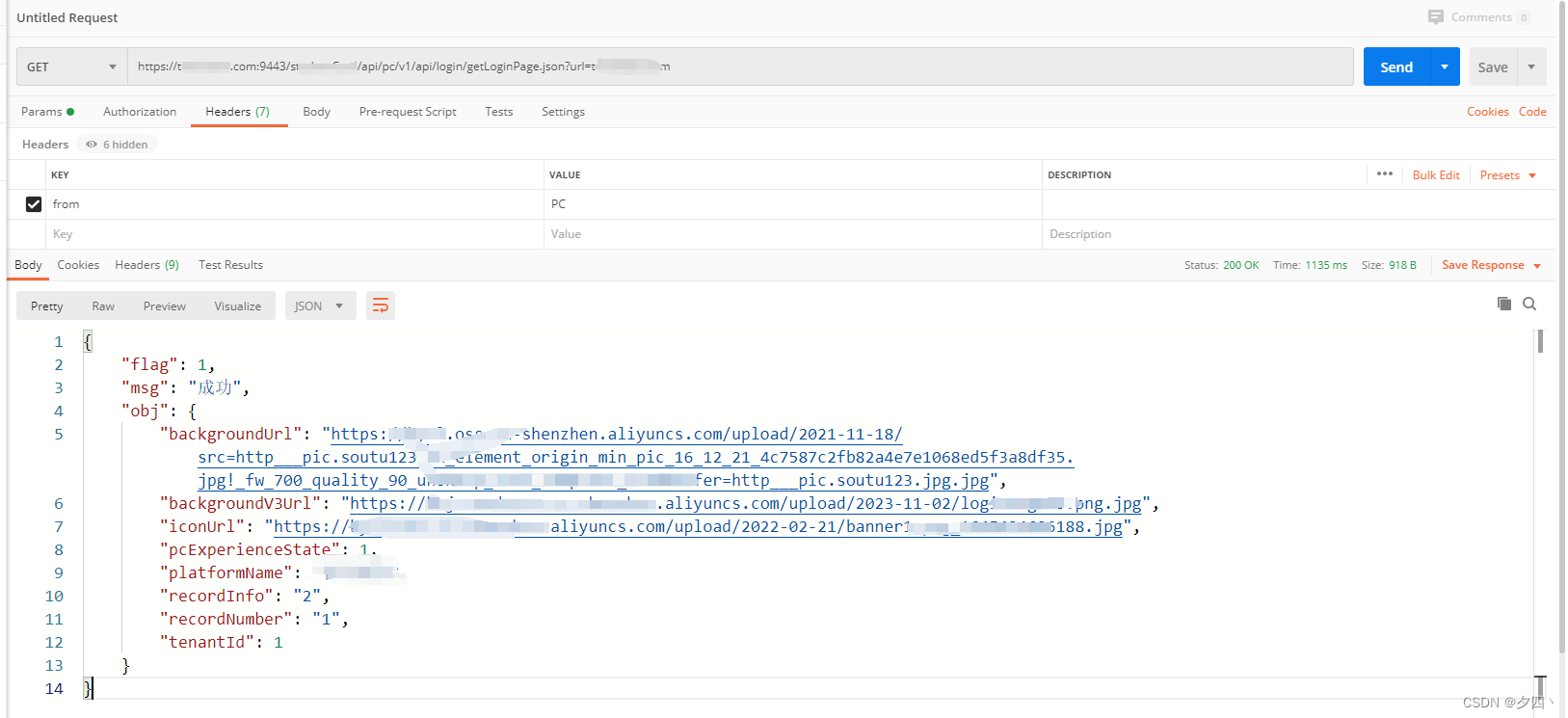Switch to the Tests tab
Image resolution: width=1568 pixels, height=718 pixels.
(498, 112)
